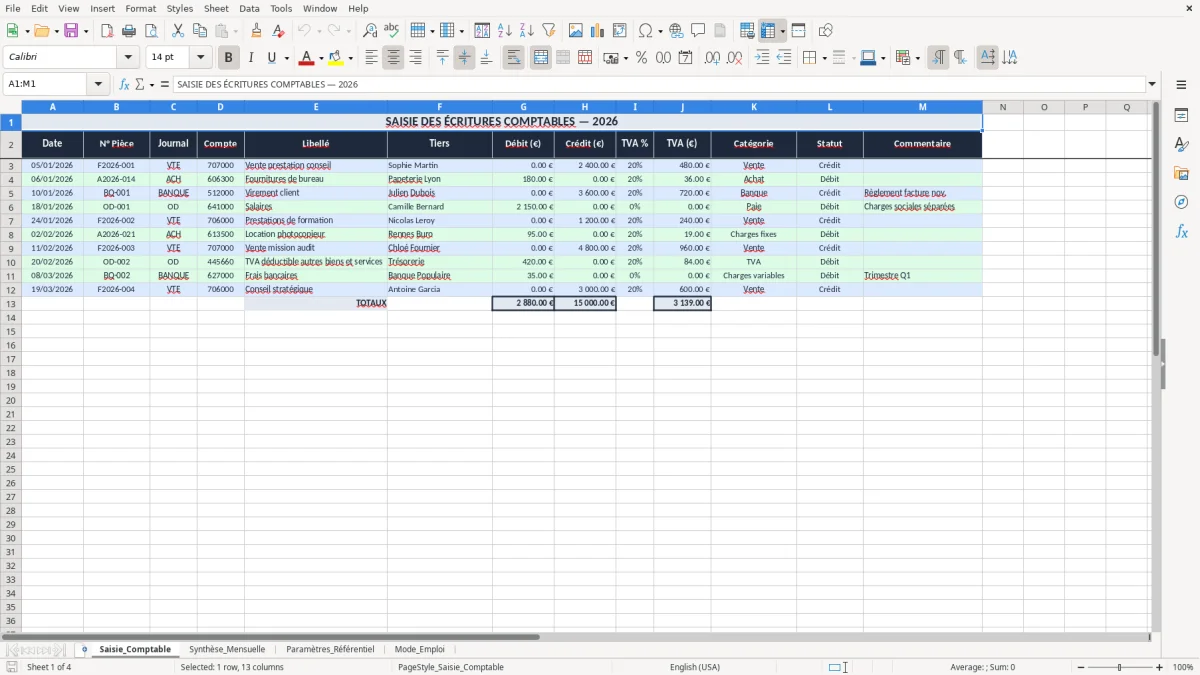Screen dimensions: 1200x675
Task: Click column header K
Action: pyautogui.click(x=753, y=107)
